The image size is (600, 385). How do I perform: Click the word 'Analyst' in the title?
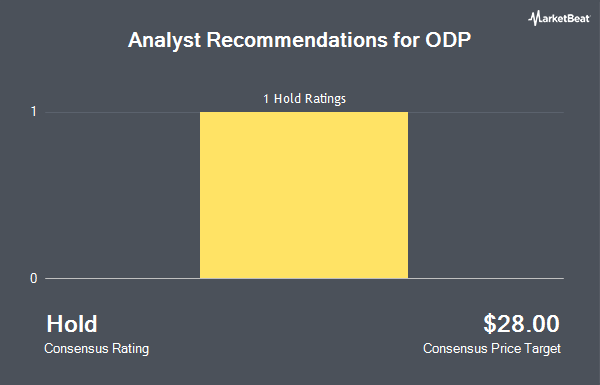pyautogui.click(x=165, y=40)
